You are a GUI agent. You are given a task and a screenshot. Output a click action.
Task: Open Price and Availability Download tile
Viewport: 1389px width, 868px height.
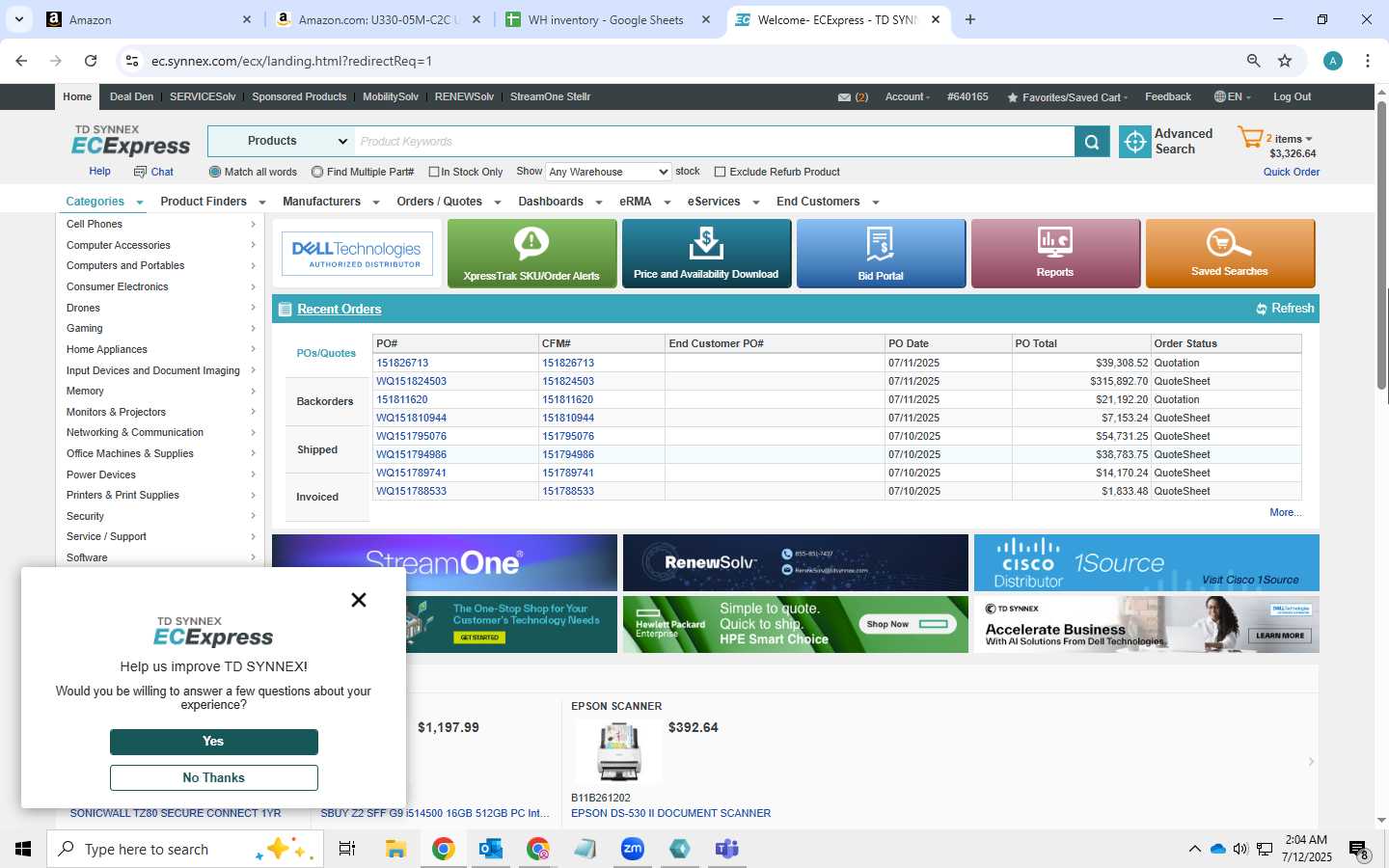(706, 254)
